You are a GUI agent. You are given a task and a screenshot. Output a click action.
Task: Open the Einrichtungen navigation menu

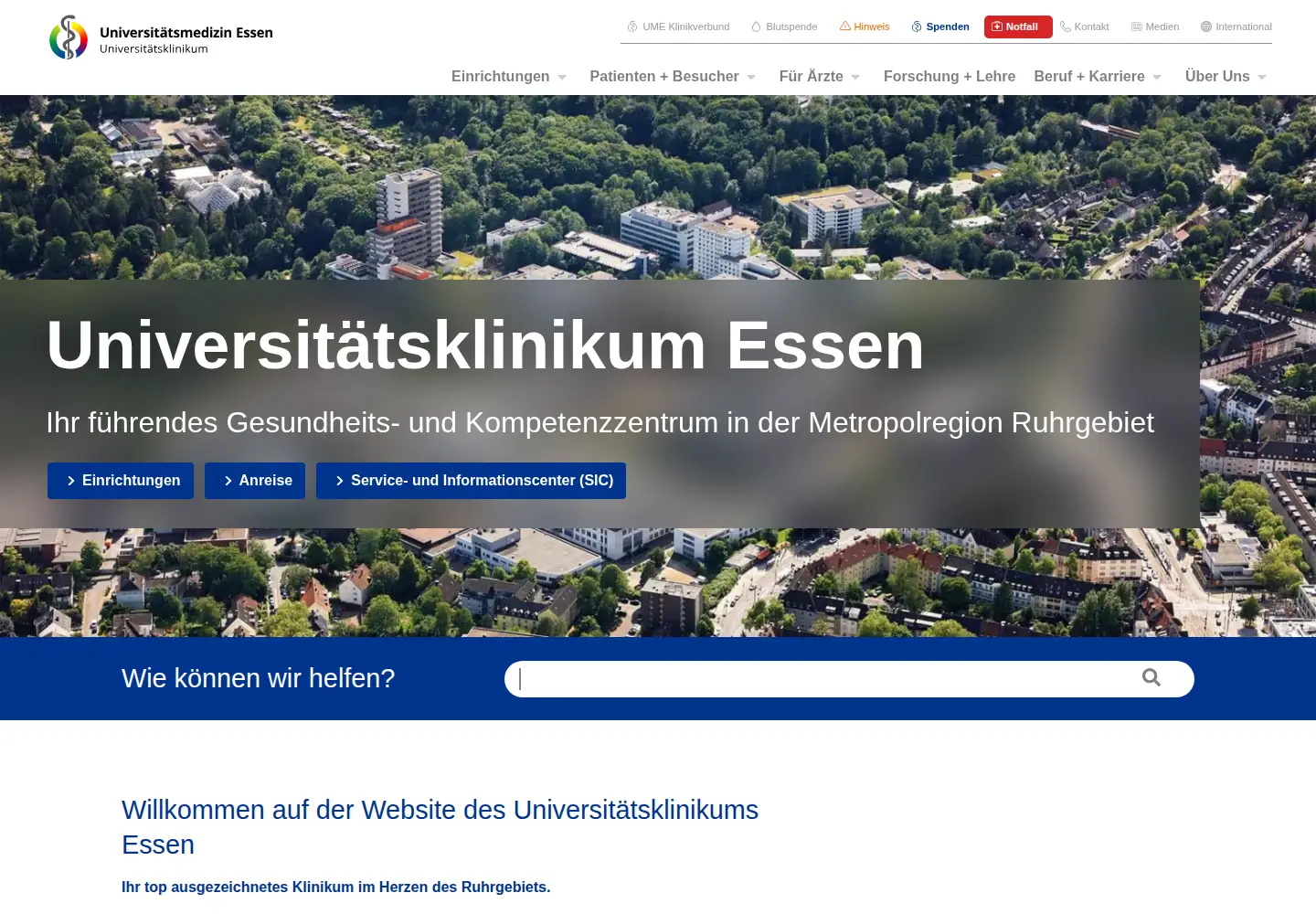coord(501,77)
